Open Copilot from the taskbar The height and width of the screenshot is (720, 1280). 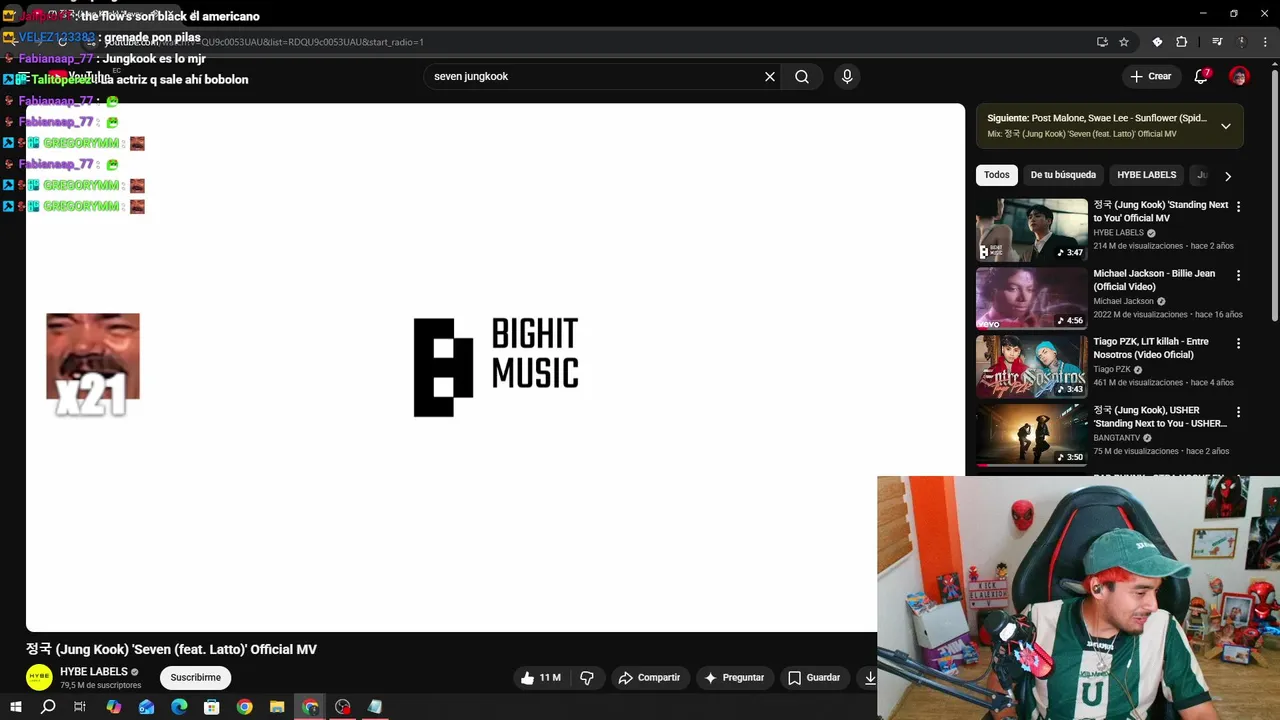coord(114,707)
